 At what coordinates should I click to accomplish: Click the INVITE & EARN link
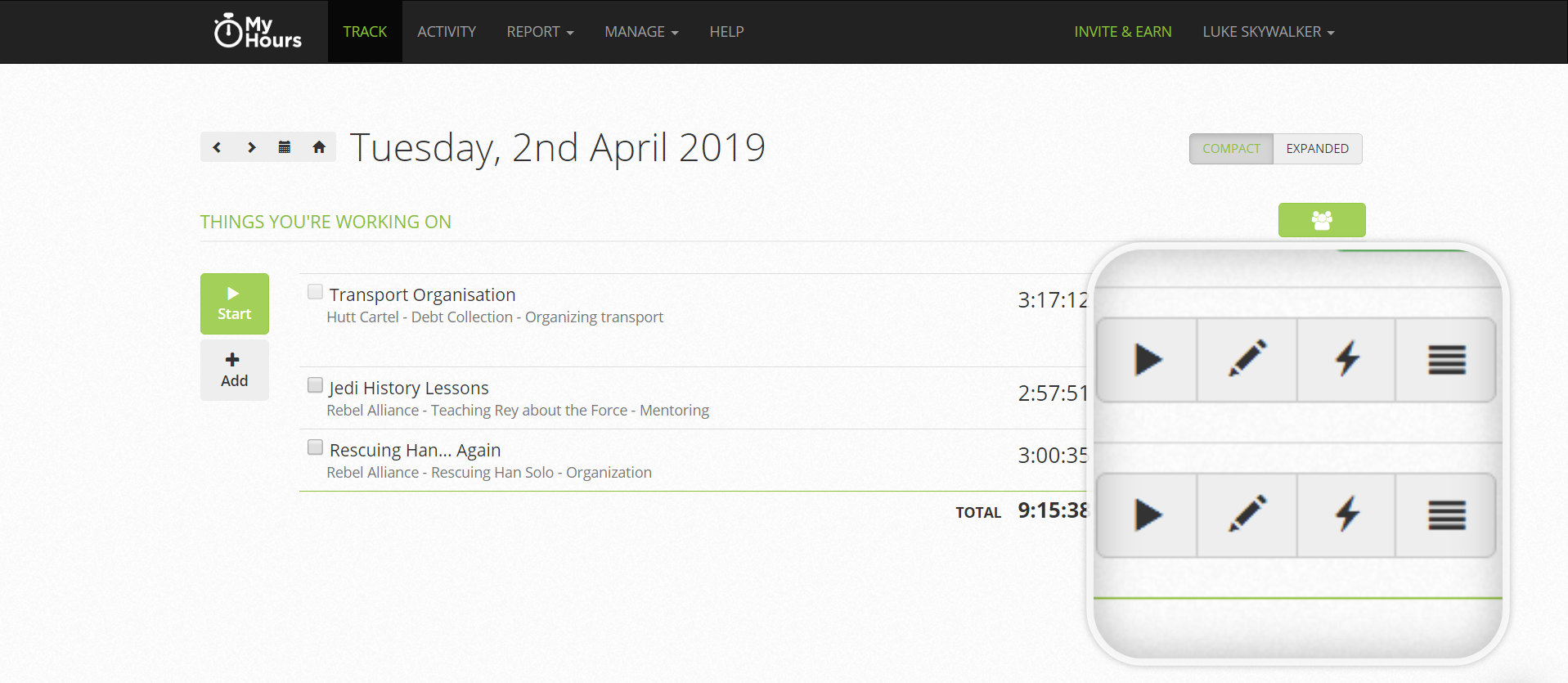coord(1122,31)
